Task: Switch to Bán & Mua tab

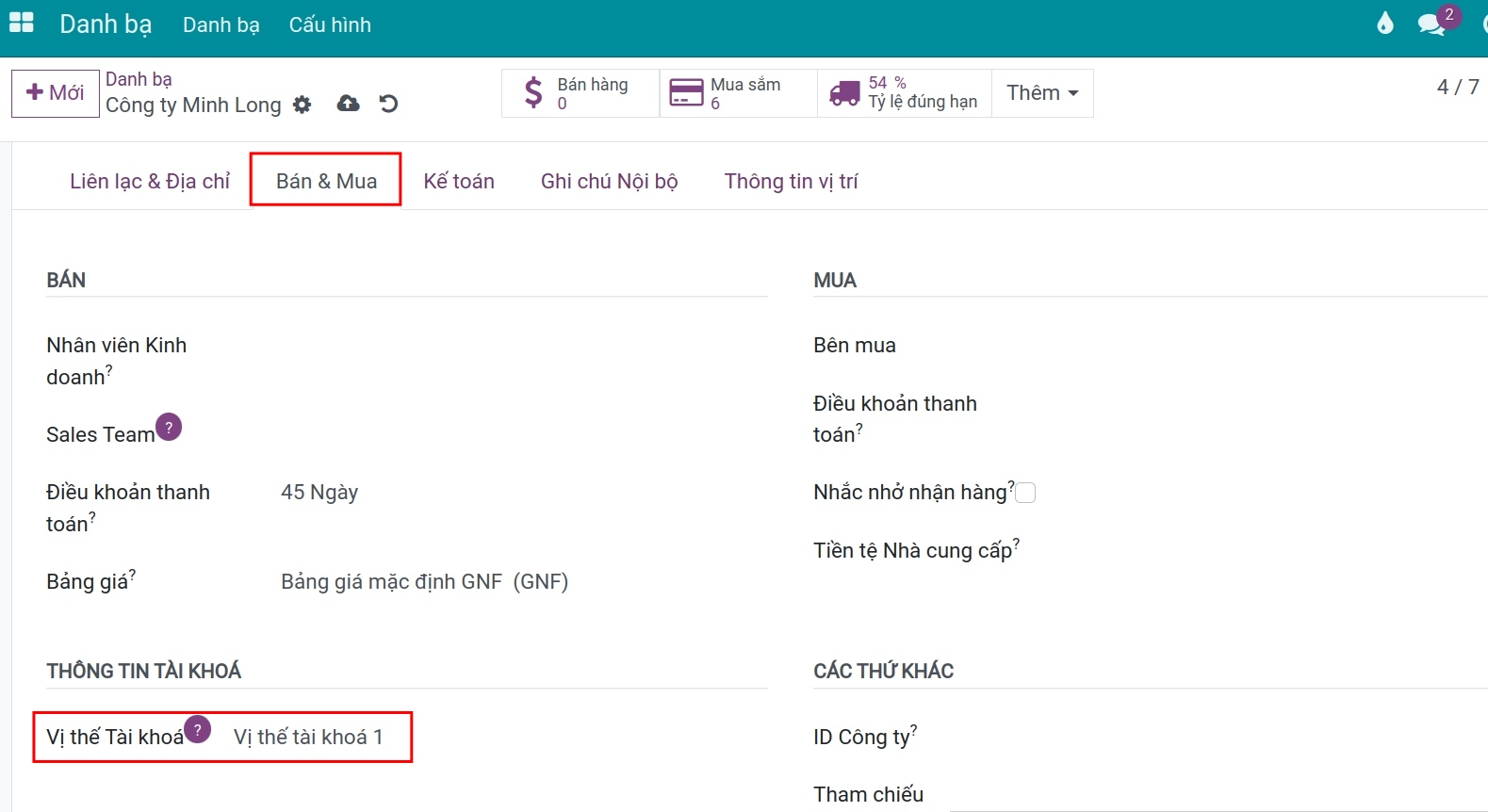Action: (x=326, y=181)
